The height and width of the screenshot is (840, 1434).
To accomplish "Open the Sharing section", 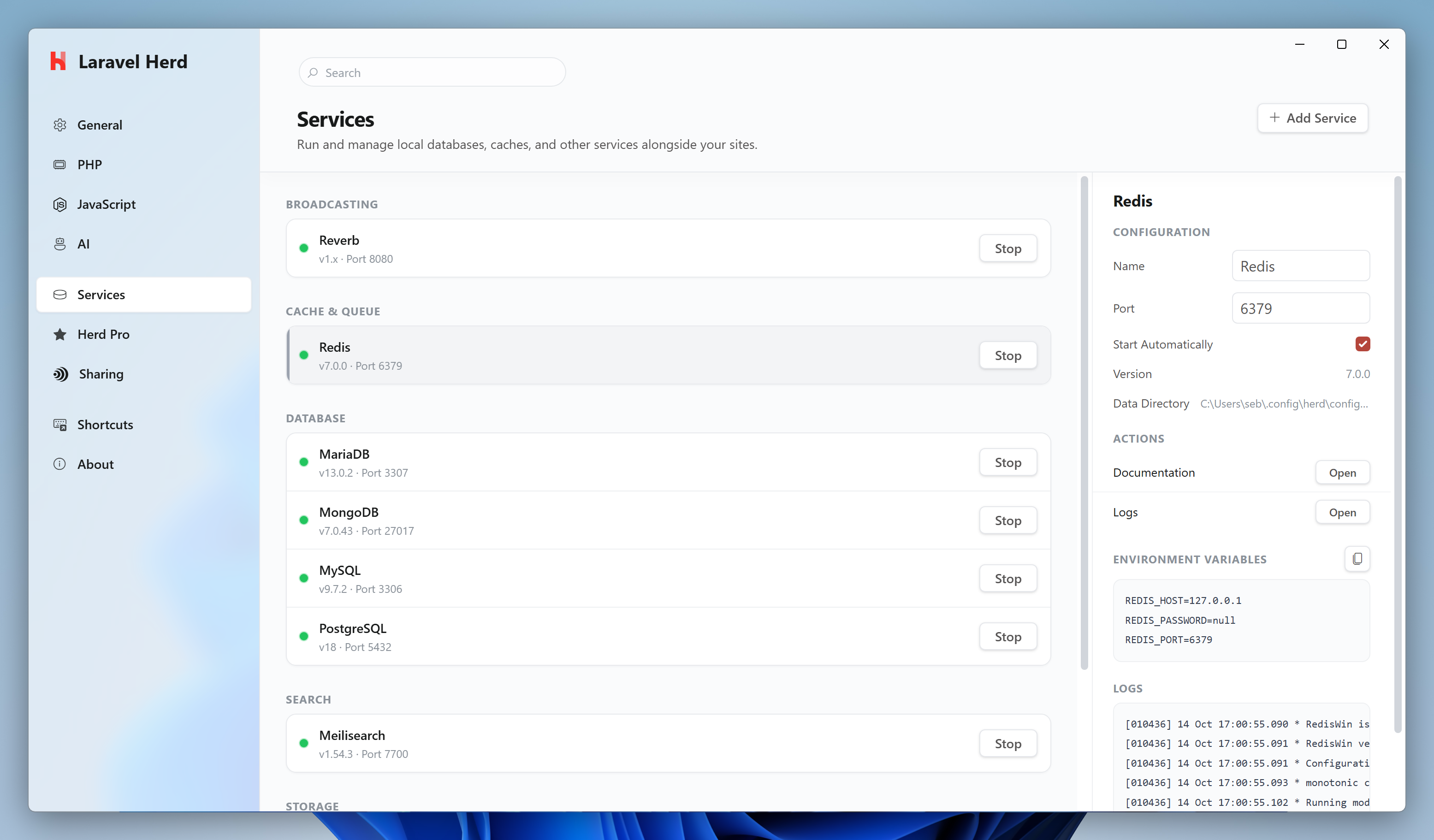I will pyautogui.click(x=143, y=374).
